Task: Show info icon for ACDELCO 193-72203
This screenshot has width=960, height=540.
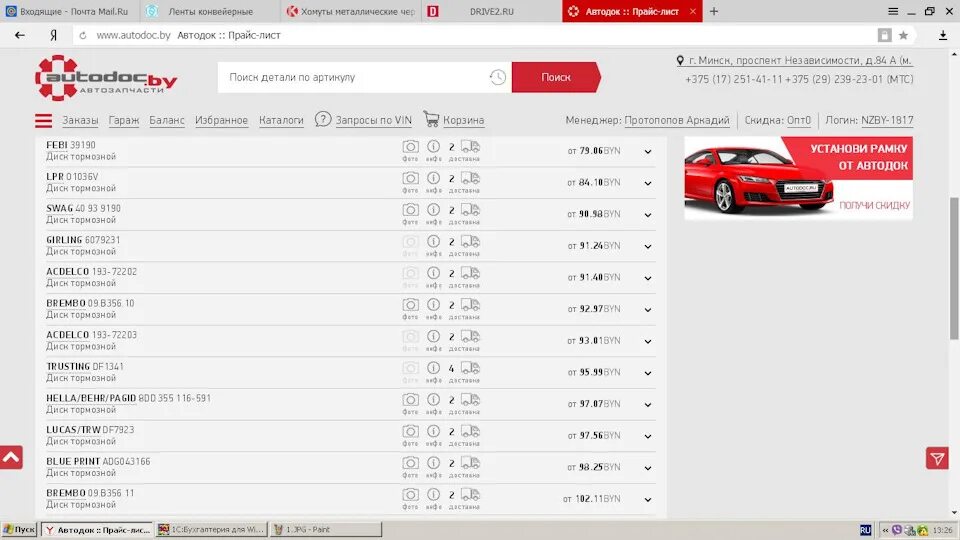Action: pos(433,337)
